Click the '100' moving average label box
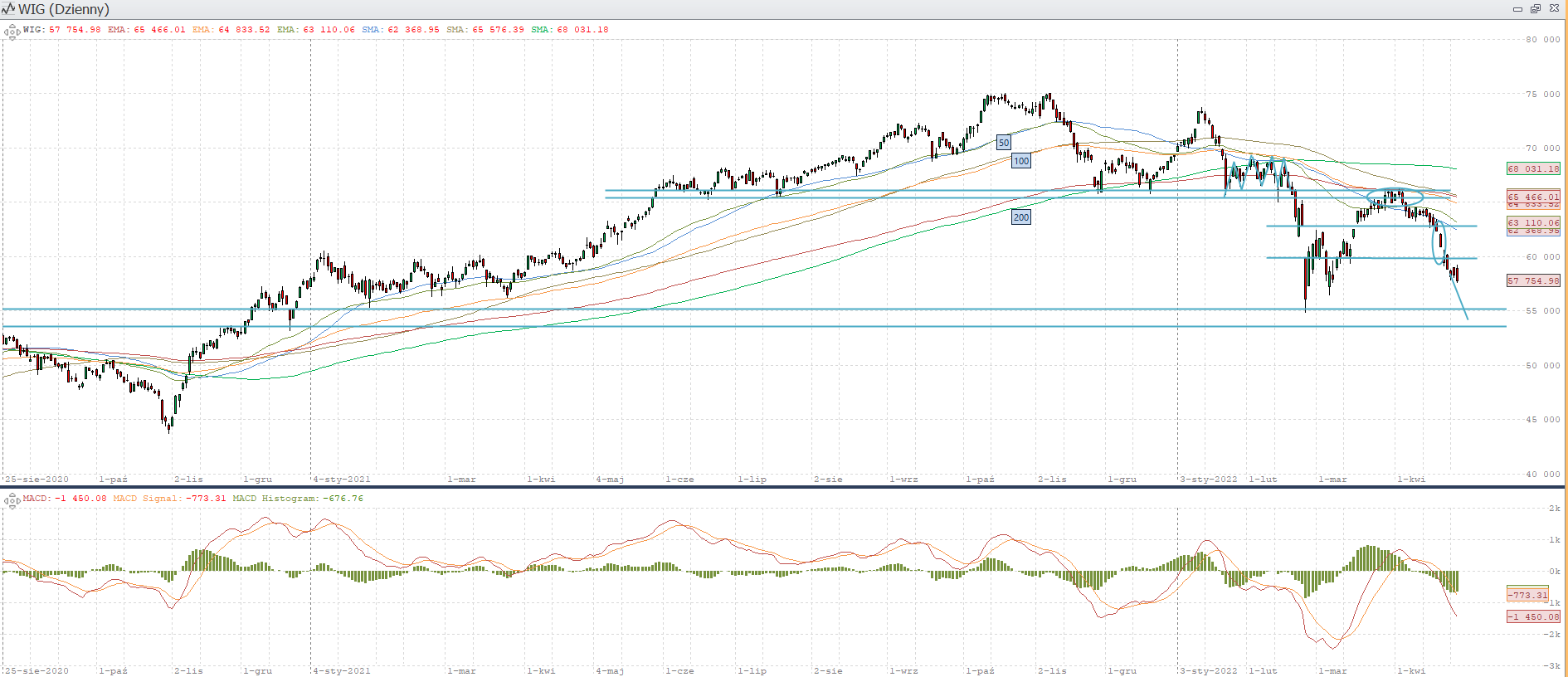 1021,161
